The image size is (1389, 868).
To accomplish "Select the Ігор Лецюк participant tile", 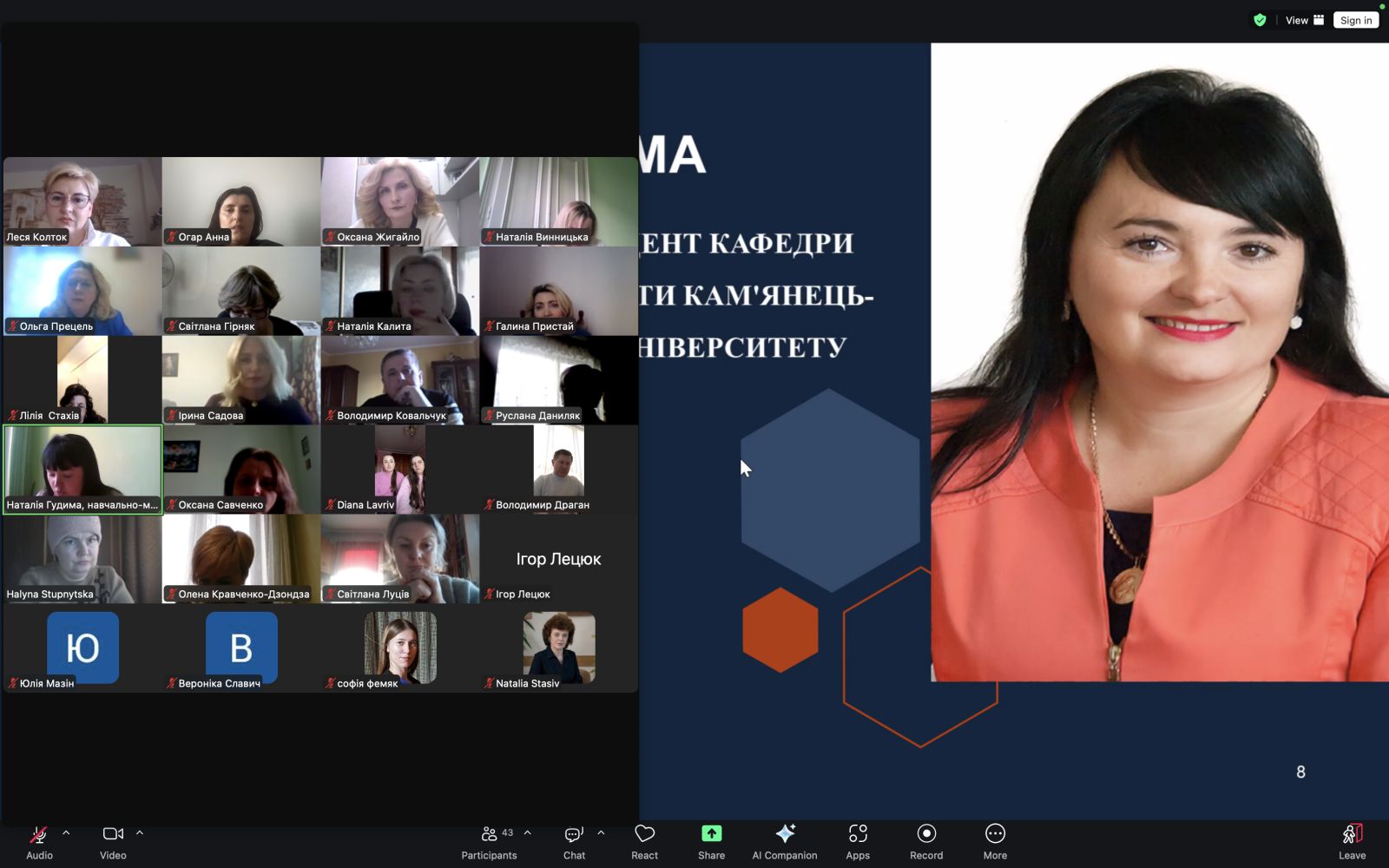I will tap(558, 559).
